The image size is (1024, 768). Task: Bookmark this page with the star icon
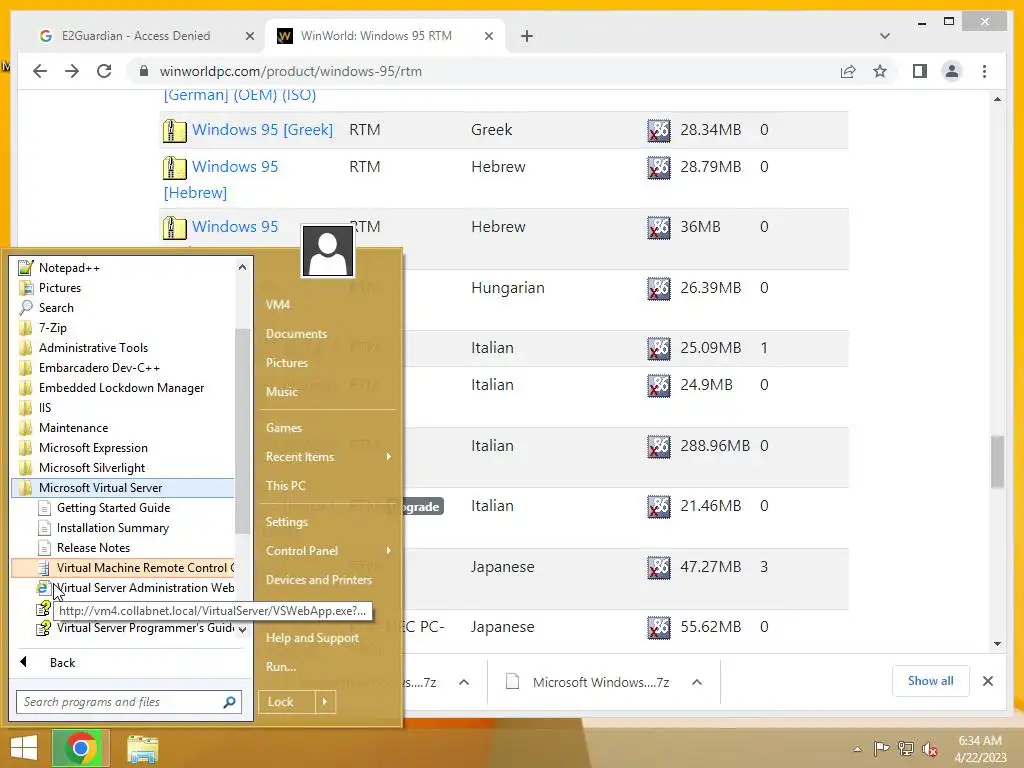pyautogui.click(x=880, y=71)
